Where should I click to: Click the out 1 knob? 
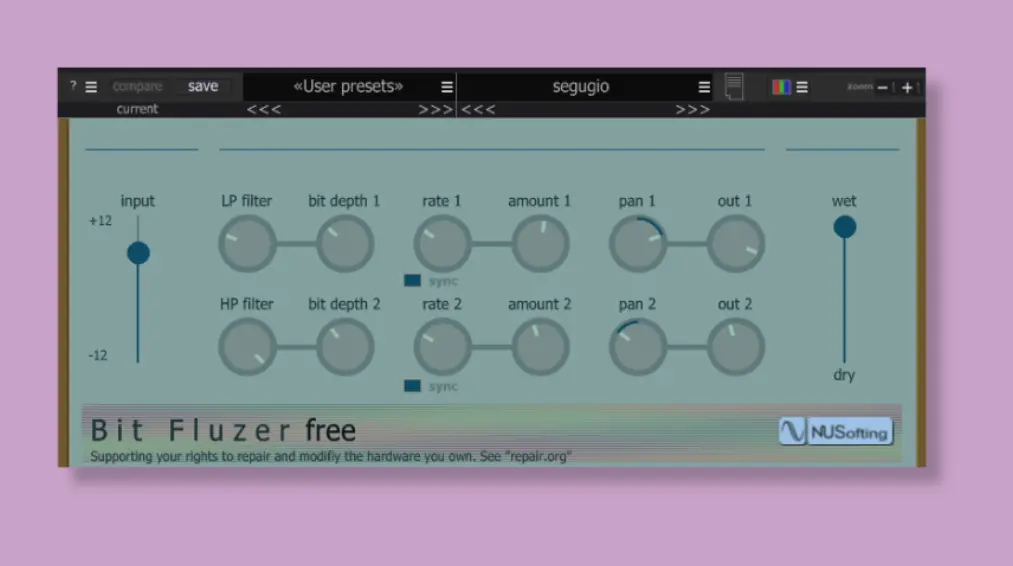736,244
